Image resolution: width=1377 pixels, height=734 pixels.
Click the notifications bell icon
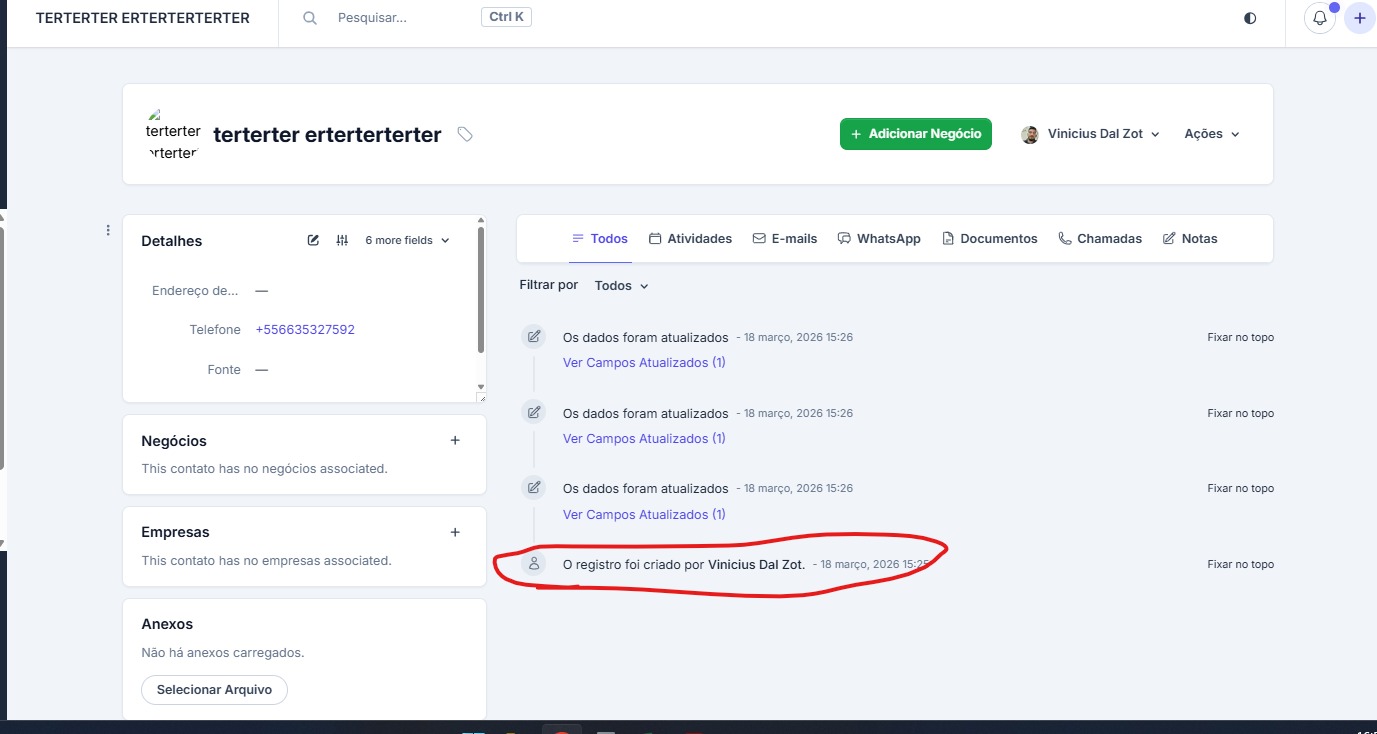[x=1319, y=18]
